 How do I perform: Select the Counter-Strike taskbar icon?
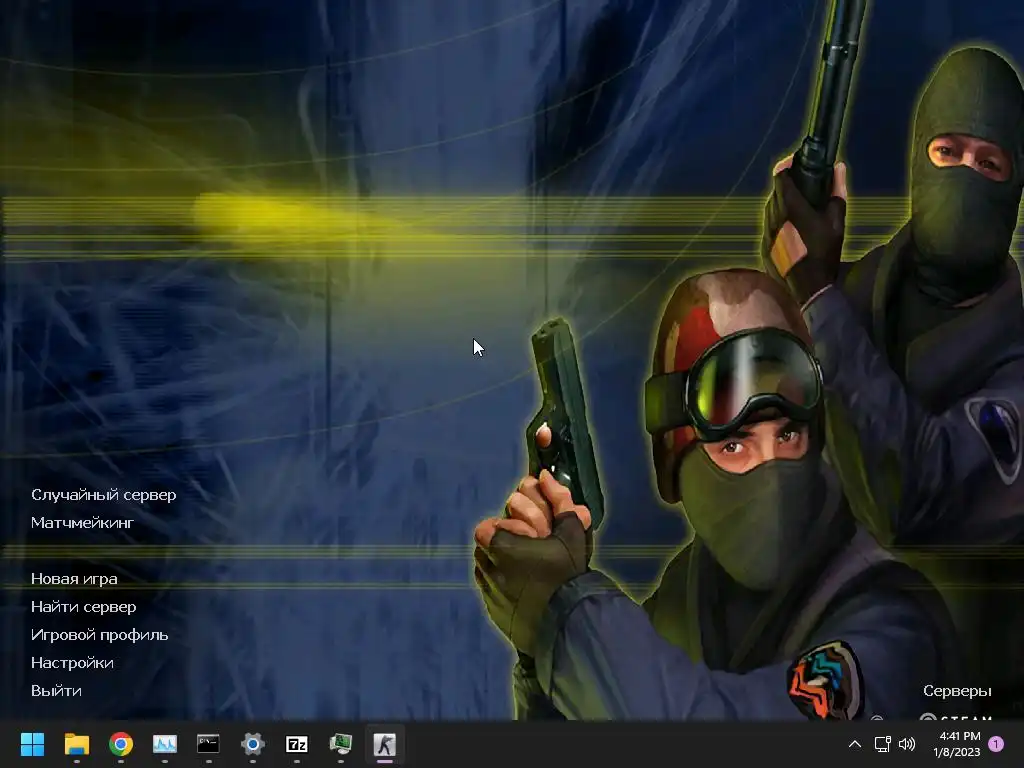385,744
